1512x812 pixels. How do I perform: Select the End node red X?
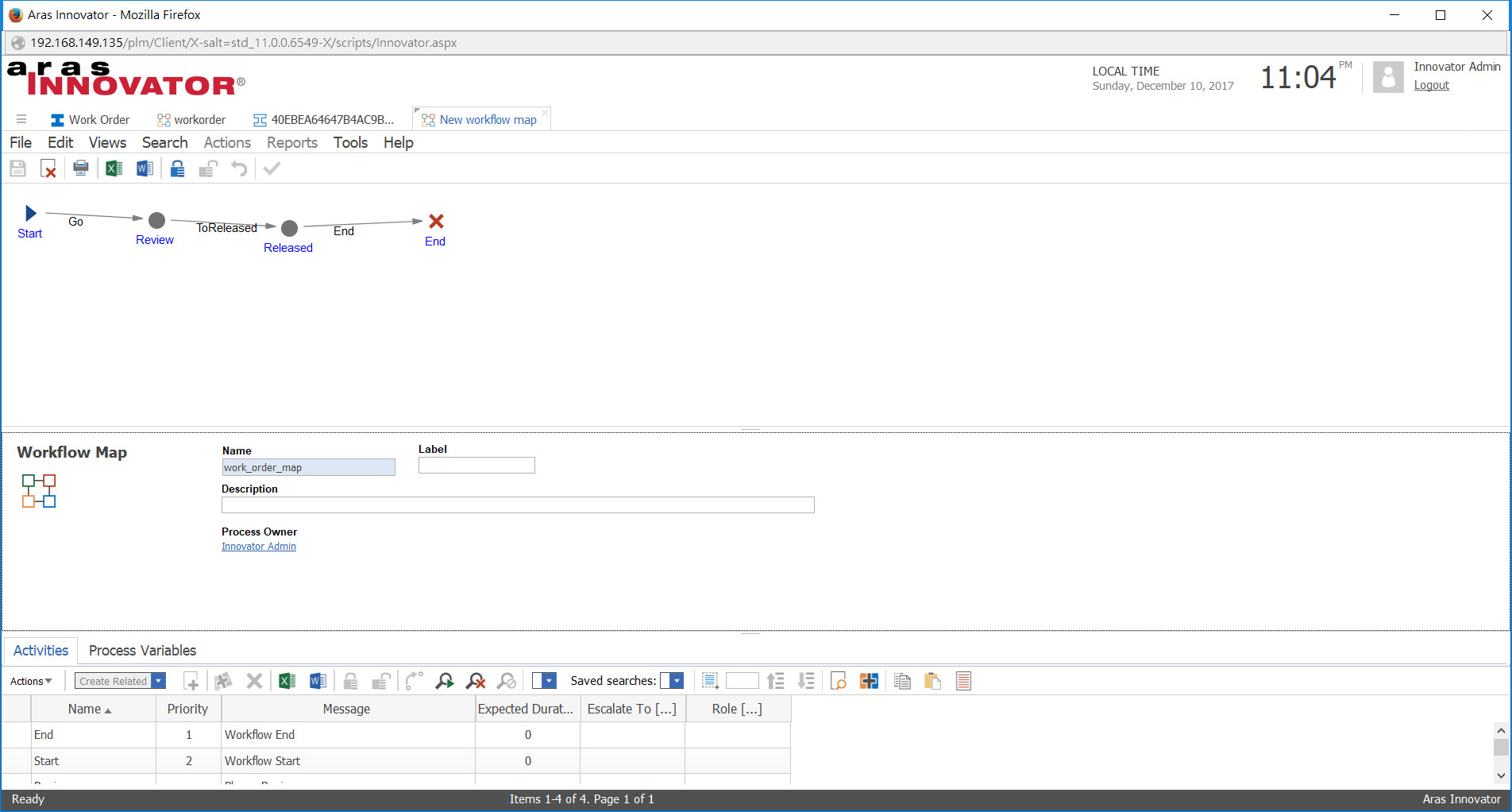436,221
